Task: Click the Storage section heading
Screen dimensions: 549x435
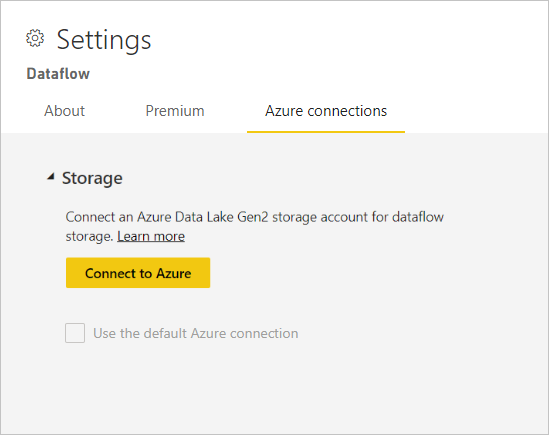Action: [92, 178]
